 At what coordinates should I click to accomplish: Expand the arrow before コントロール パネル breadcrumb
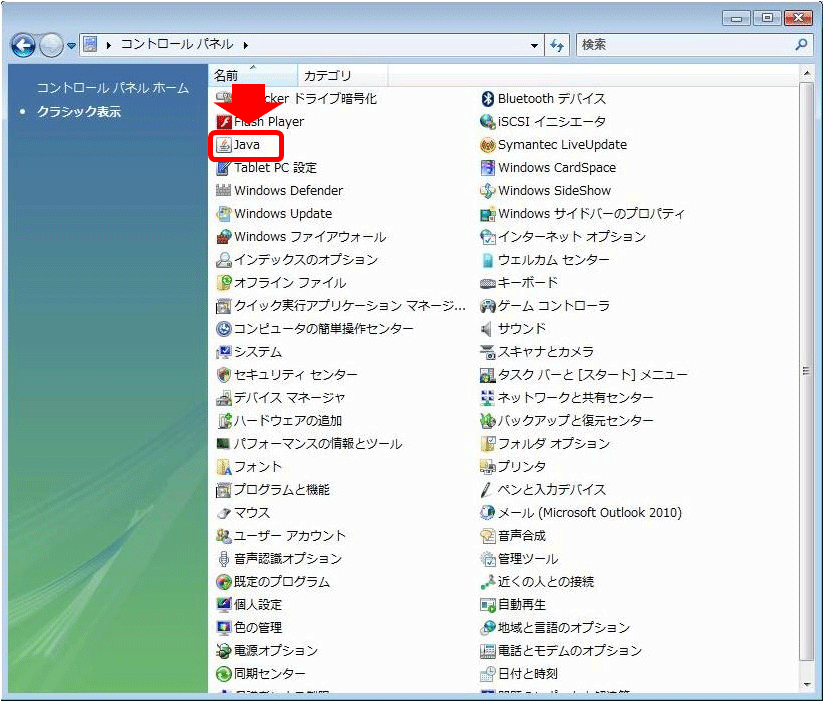(109, 45)
